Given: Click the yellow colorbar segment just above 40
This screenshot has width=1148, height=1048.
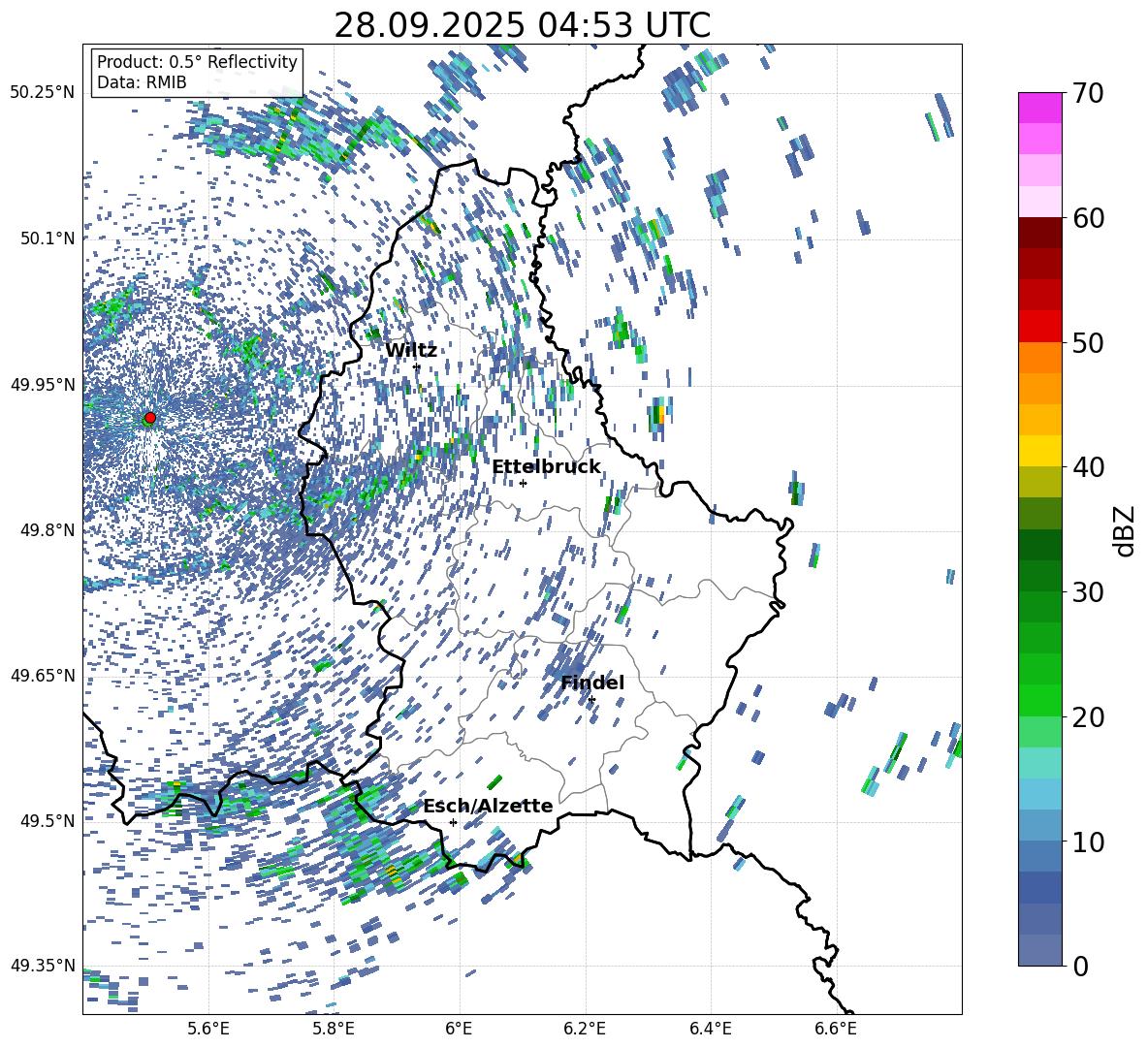Looking at the screenshot, I should (1039, 451).
